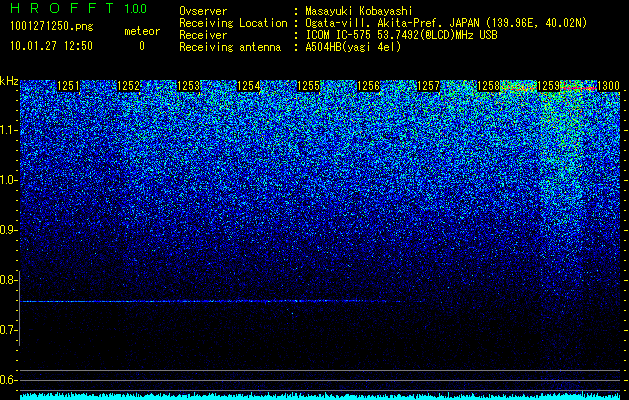This screenshot has width=629, height=400.
Task: Click the 1255 time marker
Action: pos(308,86)
